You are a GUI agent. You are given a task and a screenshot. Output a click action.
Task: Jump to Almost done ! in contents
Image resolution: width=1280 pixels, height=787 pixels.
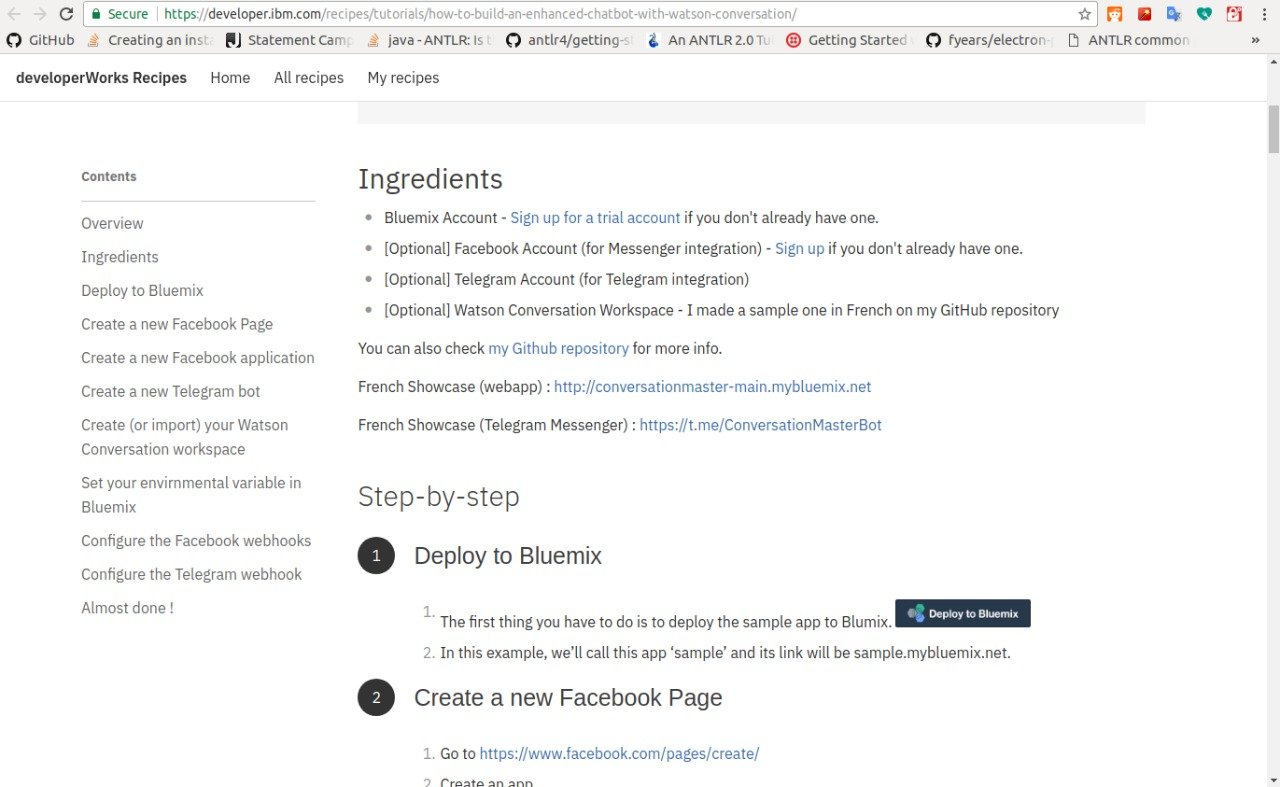[x=127, y=608]
